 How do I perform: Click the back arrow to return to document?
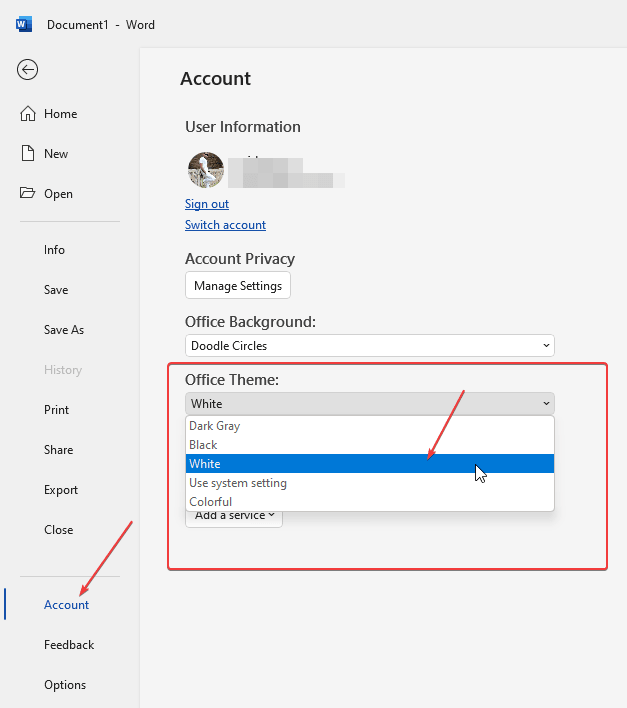28,70
